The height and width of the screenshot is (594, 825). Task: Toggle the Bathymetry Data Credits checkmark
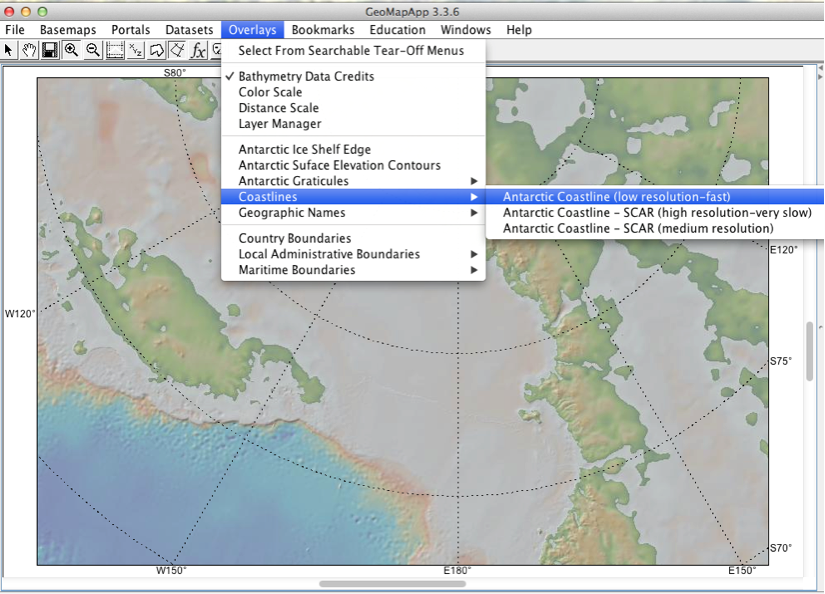point(306,75)
